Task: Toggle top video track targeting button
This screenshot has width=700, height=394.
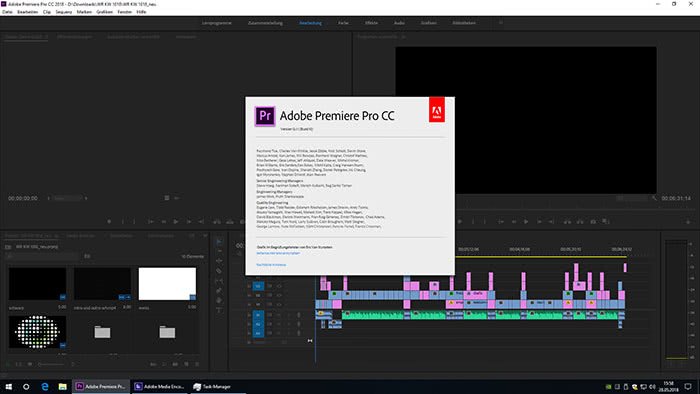Action: 258,286
